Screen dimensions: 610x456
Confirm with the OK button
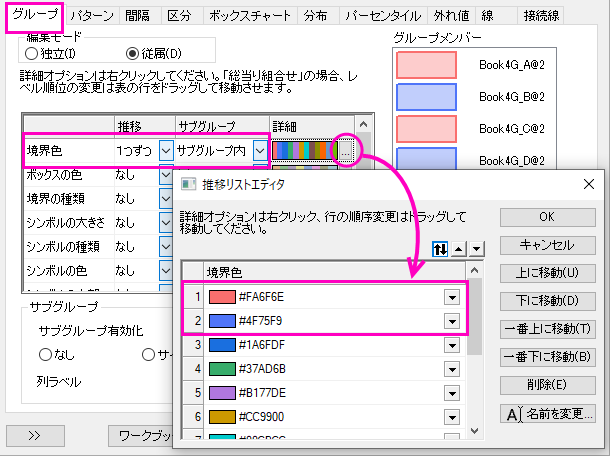547,217
